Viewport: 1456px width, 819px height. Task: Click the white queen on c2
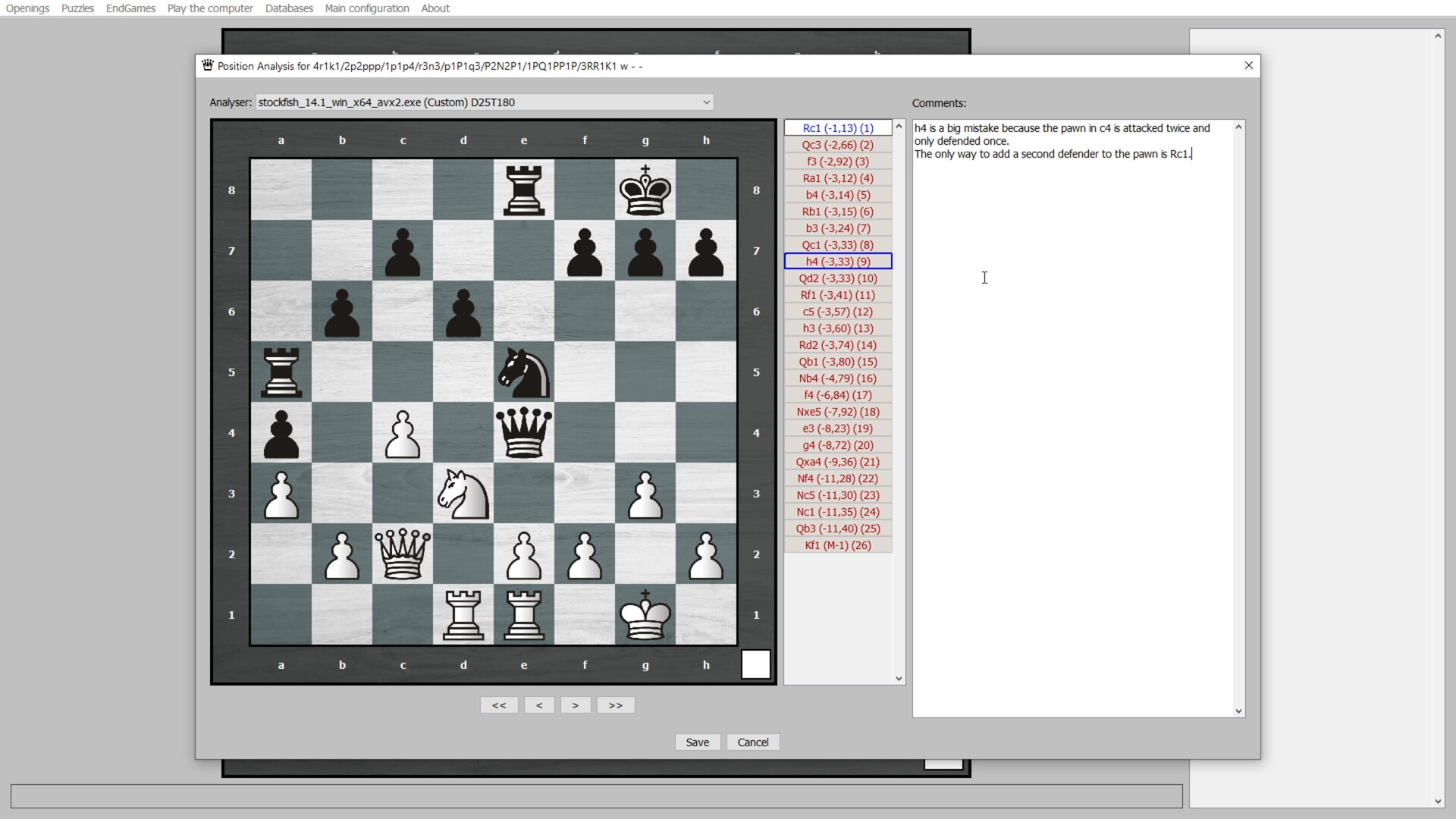click(x=403, y=554)
